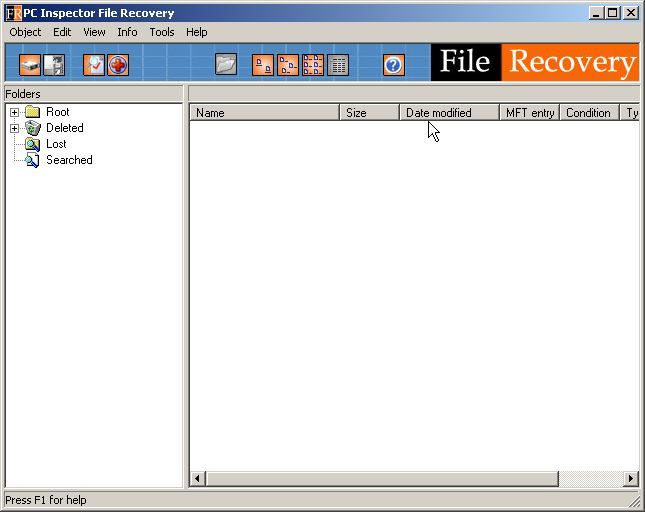Click the Deleted recycle bin icon
This screenshot has height=512, width=645.
pyautogui.click(x=32, y=127)
